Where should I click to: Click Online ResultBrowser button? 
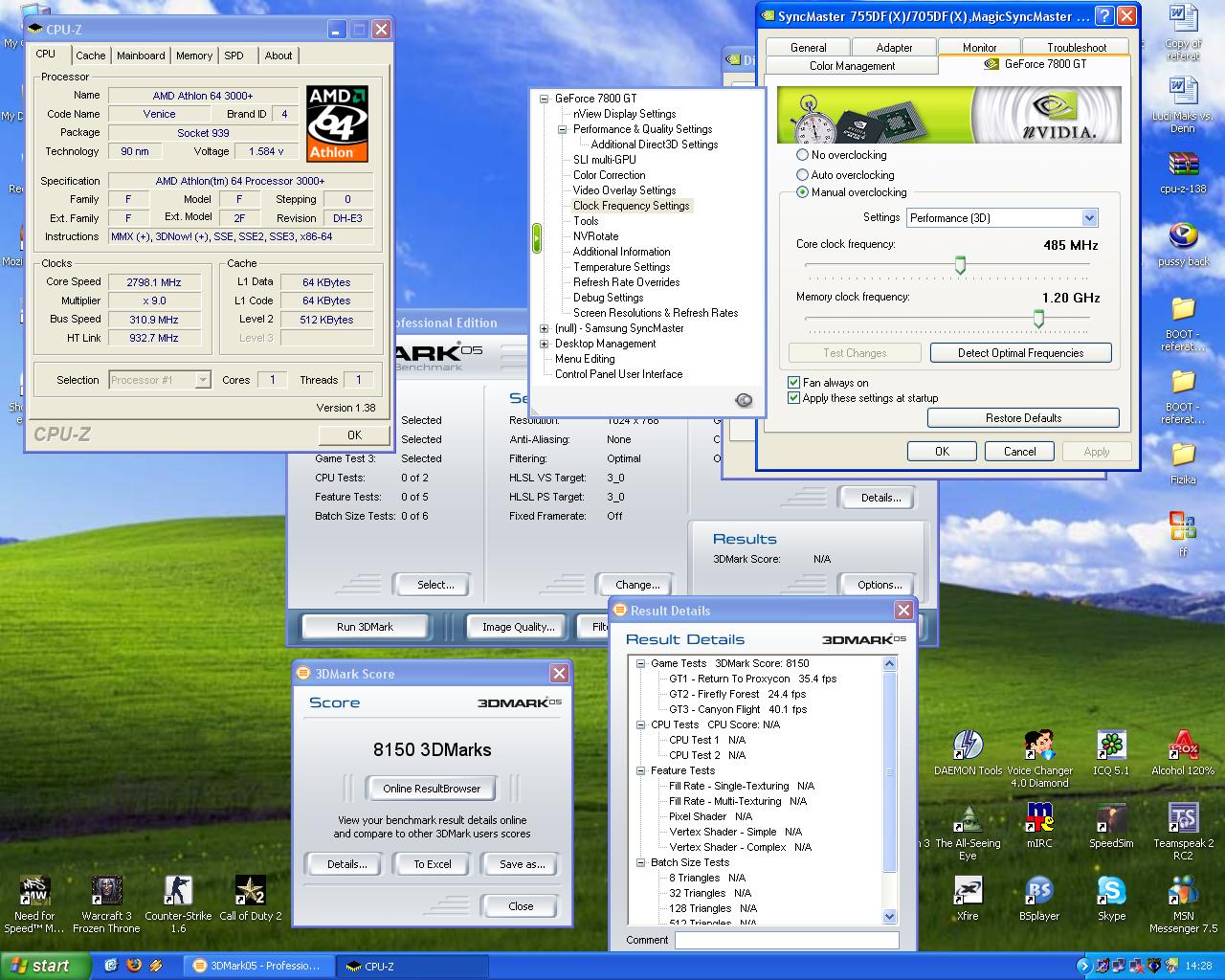click(432, 789)
